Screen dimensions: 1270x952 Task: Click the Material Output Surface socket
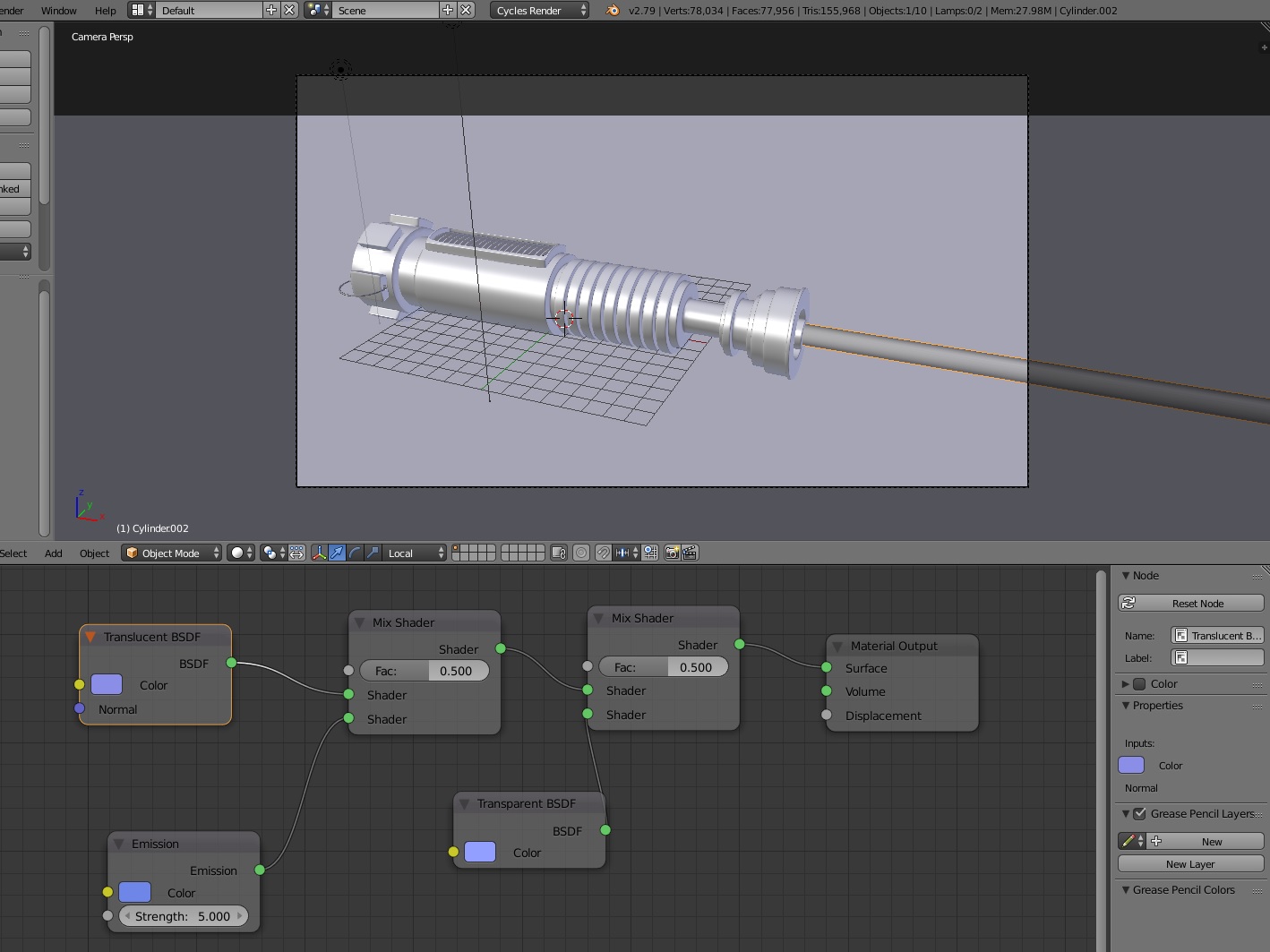point(827,667)
